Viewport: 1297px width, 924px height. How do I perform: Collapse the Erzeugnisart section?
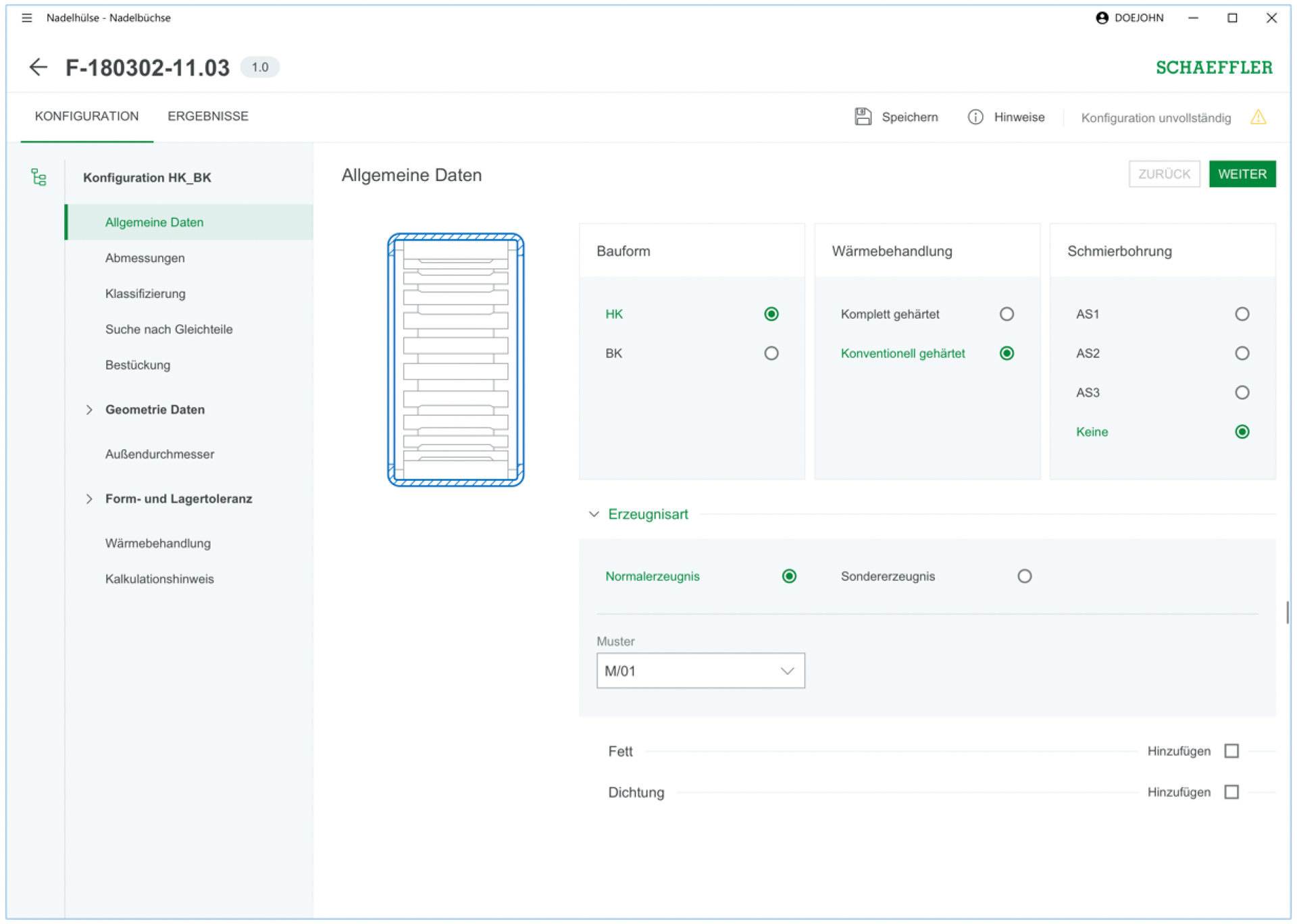click(594, 514)
